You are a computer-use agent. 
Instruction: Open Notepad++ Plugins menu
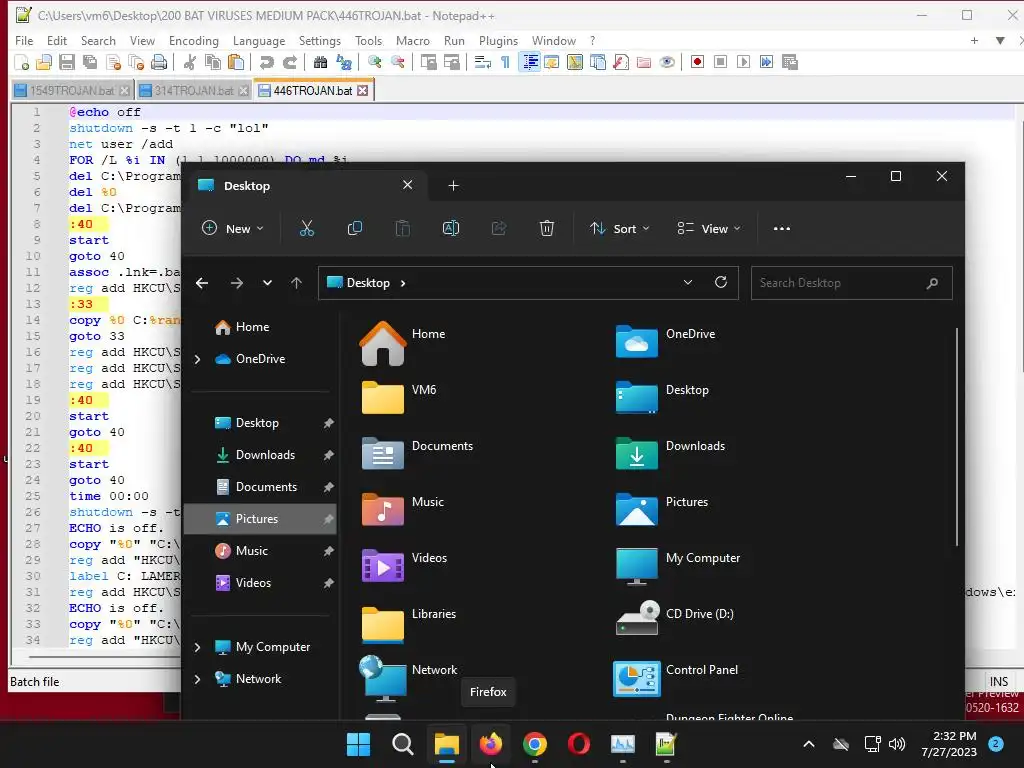pyautogui.click(x=498, y=40)
